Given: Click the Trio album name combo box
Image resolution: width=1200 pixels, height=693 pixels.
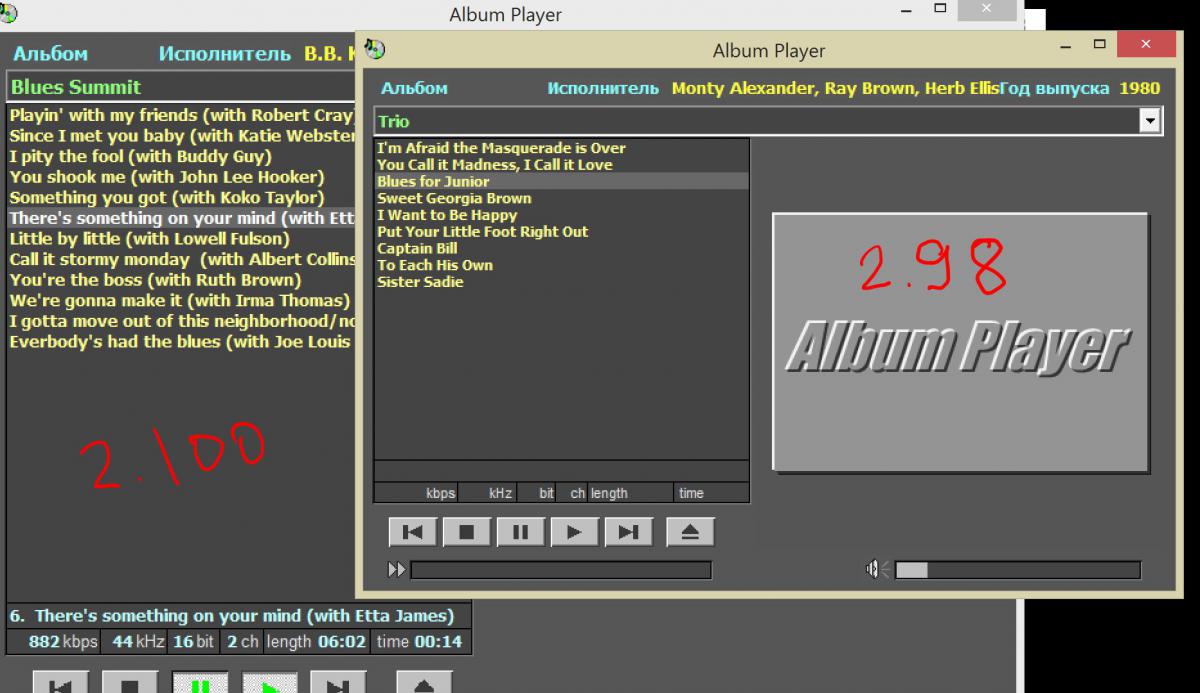Looking at the screenshot, I should pos(767,121).
